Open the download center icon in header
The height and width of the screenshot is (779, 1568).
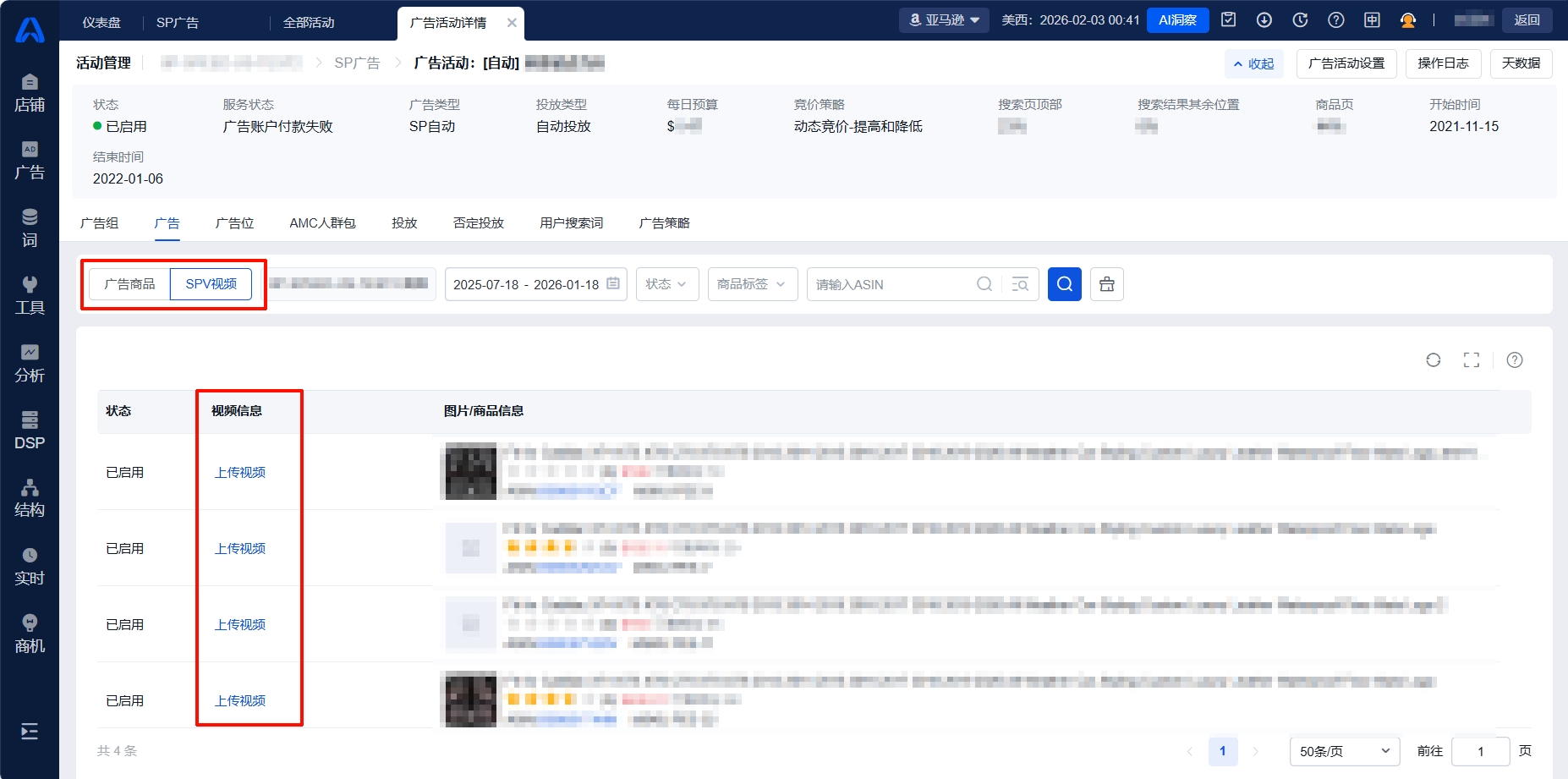click(1264, 20)
